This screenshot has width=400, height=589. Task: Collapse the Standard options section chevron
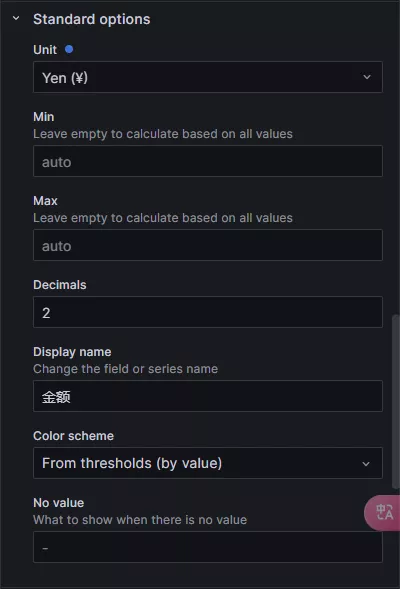pyautogui.click(x=16, y=18)
